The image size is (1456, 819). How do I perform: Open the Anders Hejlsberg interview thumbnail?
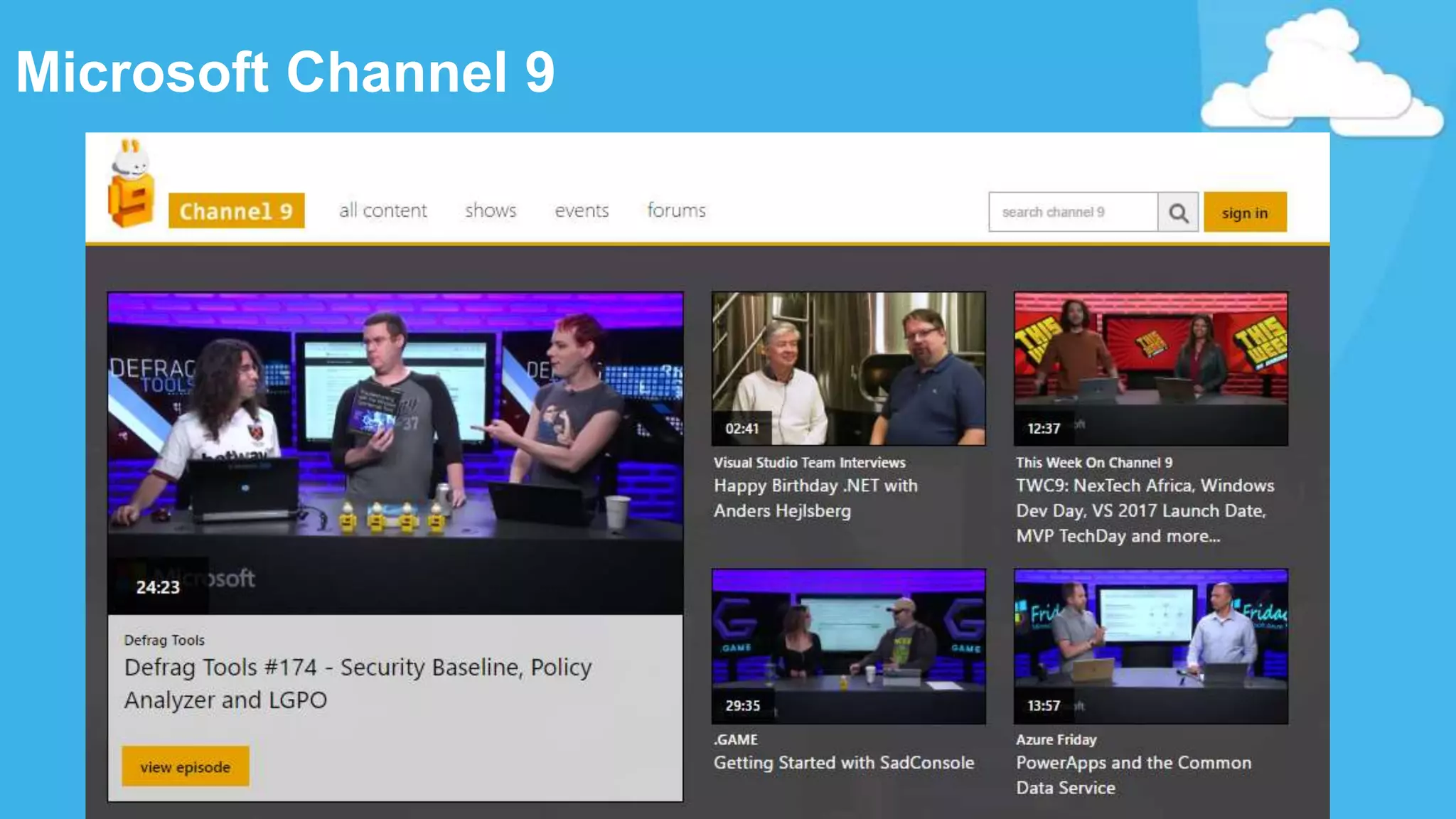click(x=848, y=368)
